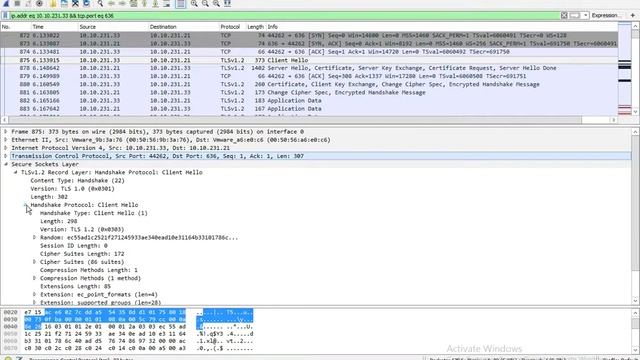
Task: Clear the display filter X button
Action: click(564, 15)
